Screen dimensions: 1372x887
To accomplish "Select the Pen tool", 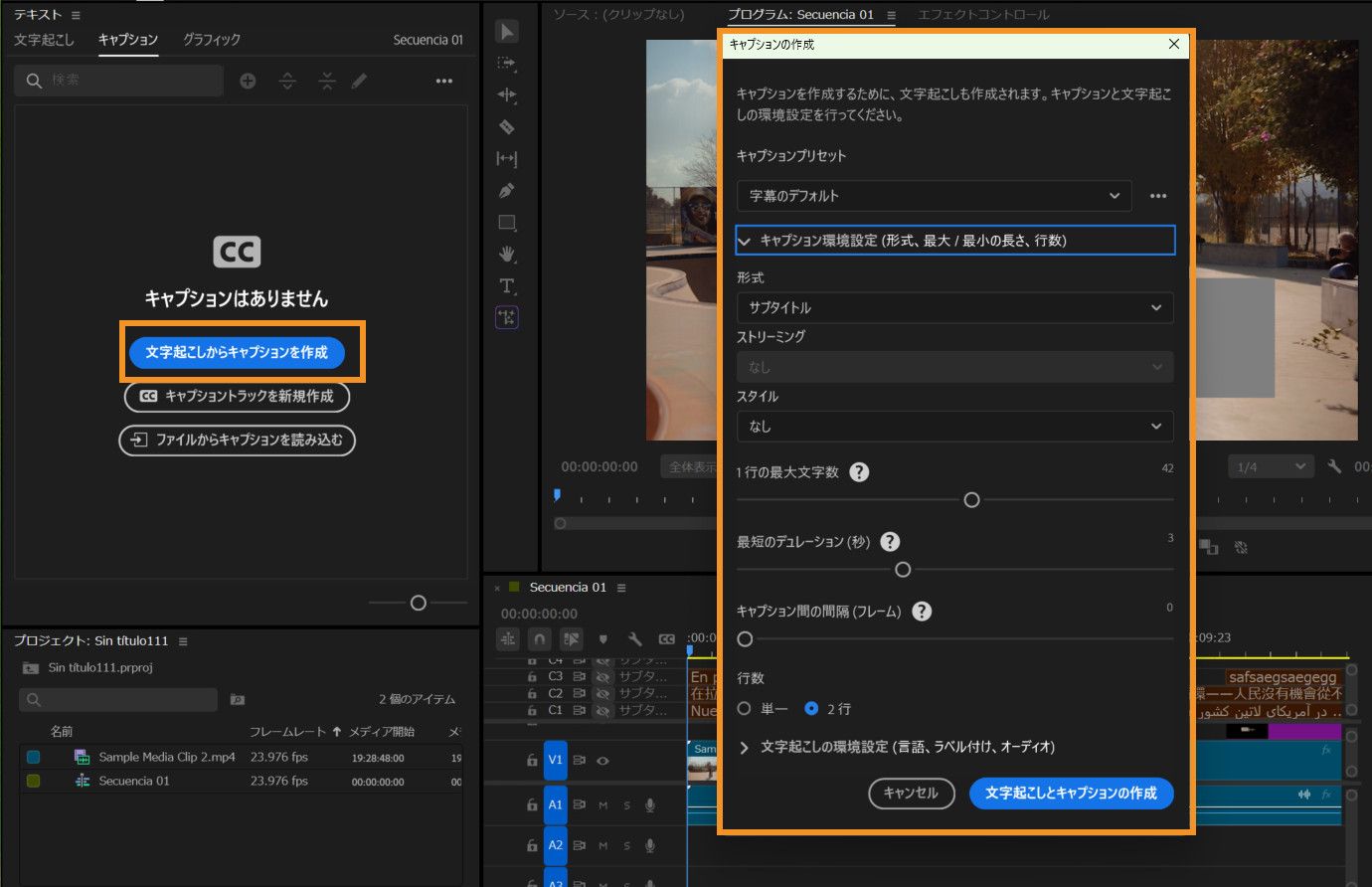I will pos(507,191).
